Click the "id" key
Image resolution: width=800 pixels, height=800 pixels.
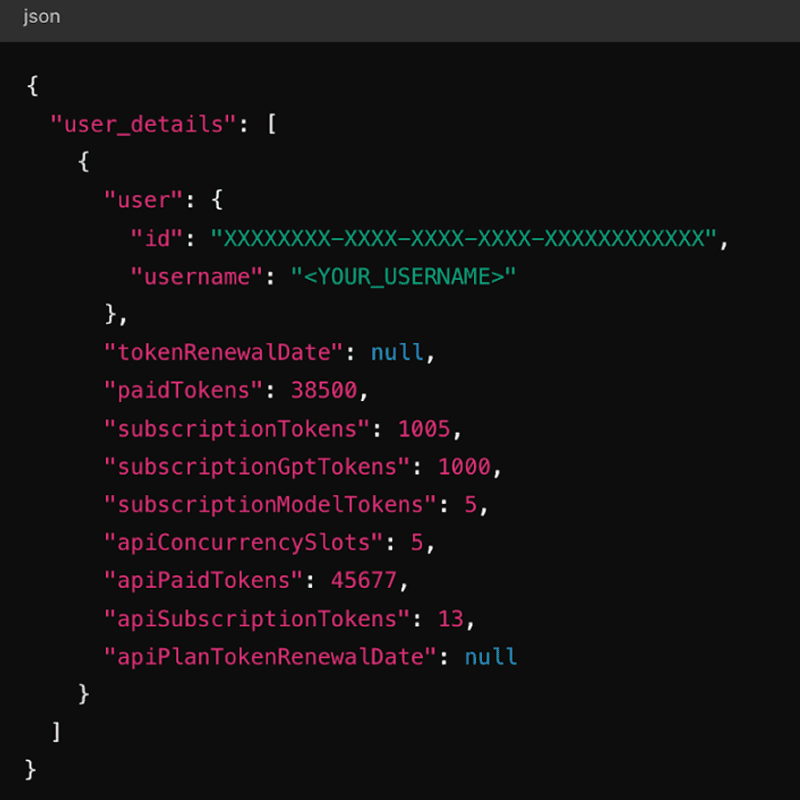point(156,238)
